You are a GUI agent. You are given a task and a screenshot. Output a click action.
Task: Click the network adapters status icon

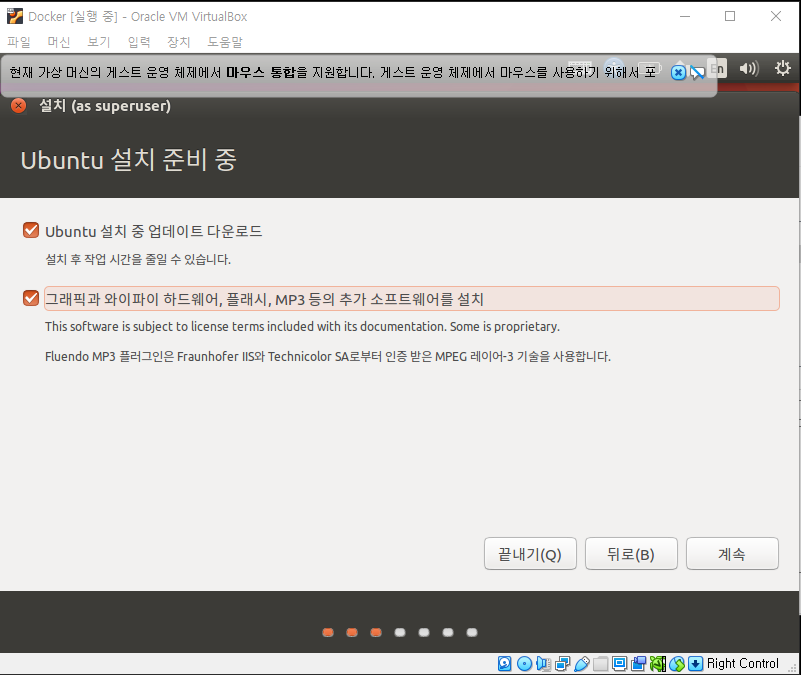coord(562,663)
